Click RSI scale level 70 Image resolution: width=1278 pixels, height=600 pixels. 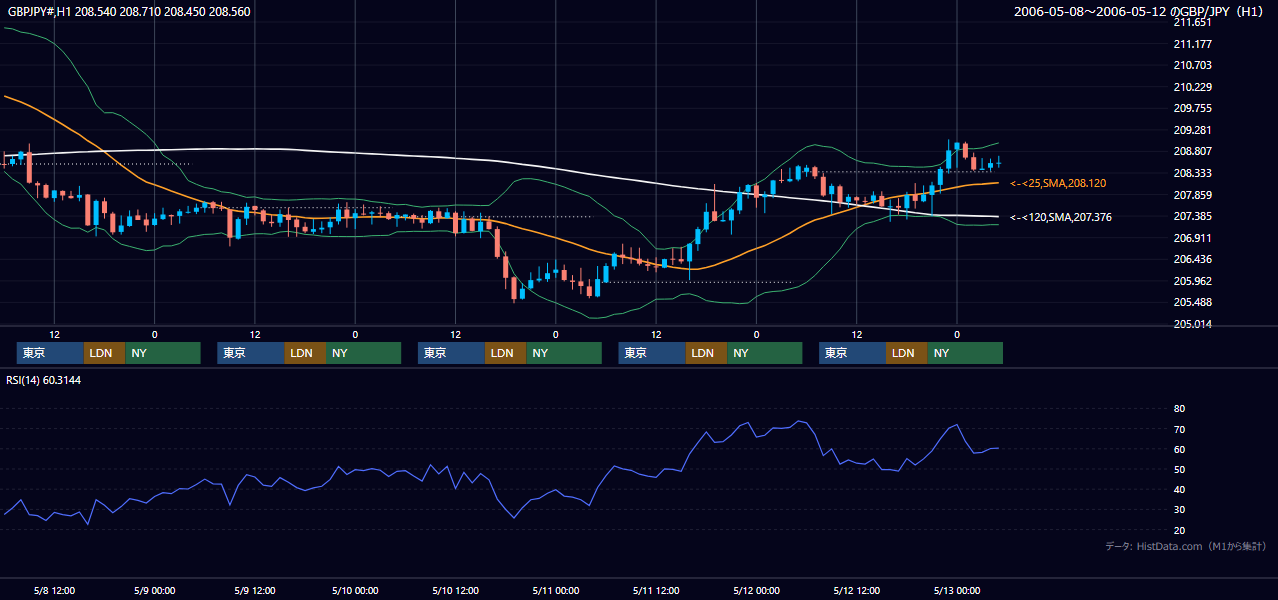click(x=1179, y=429)
